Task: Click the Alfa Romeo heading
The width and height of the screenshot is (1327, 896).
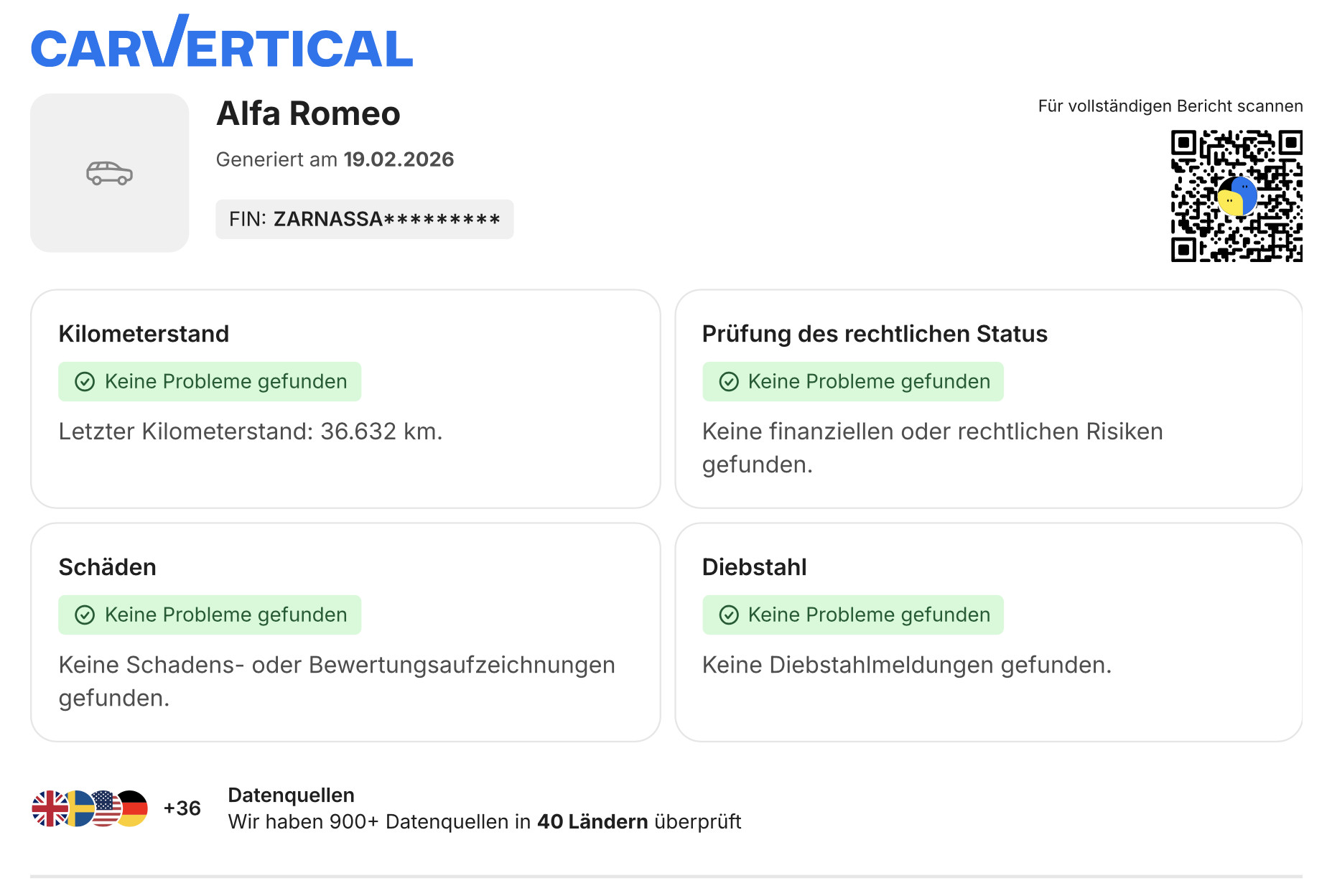Action: 308,114
